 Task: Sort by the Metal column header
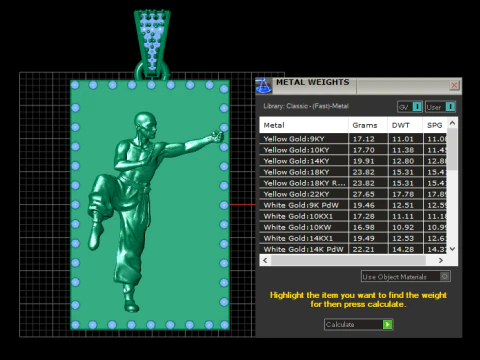[x=304, y=125]
